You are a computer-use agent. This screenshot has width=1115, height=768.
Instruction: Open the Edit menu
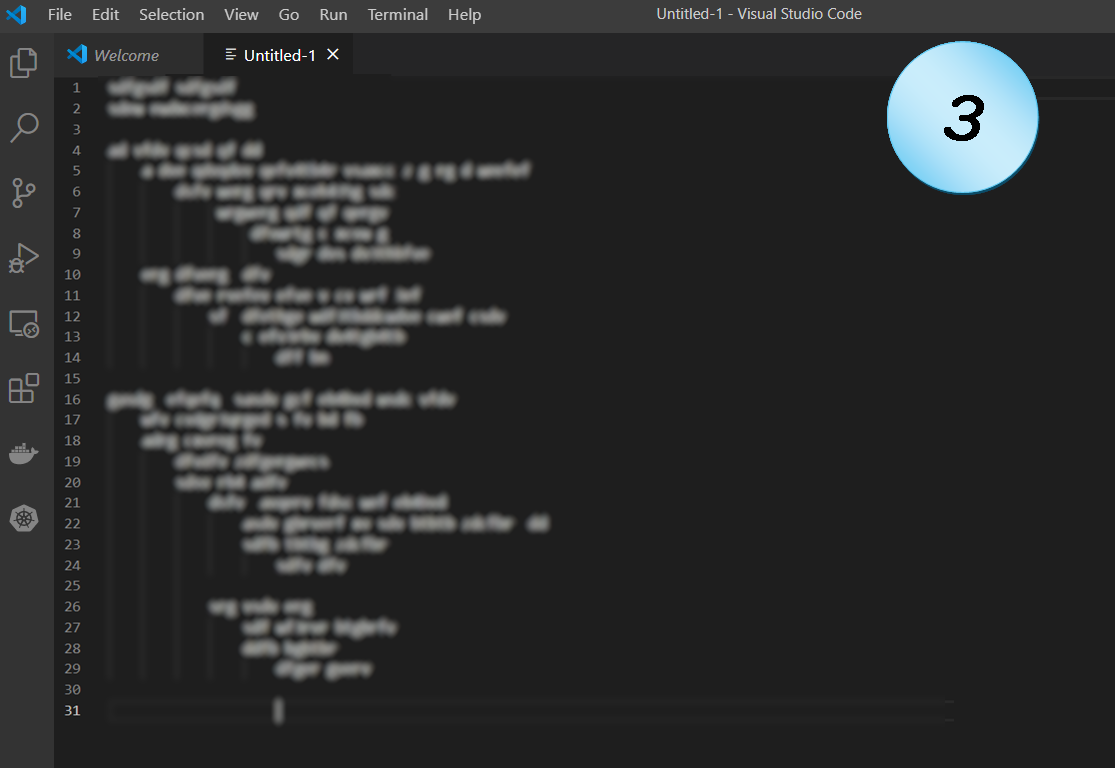point(105,14)
